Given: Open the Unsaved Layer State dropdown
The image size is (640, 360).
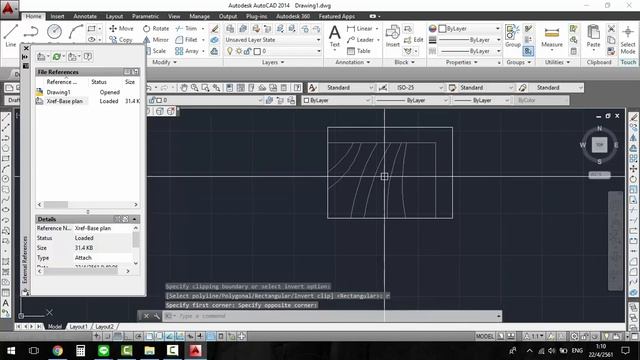Looking at the screenshot, I should click(273, 40).
